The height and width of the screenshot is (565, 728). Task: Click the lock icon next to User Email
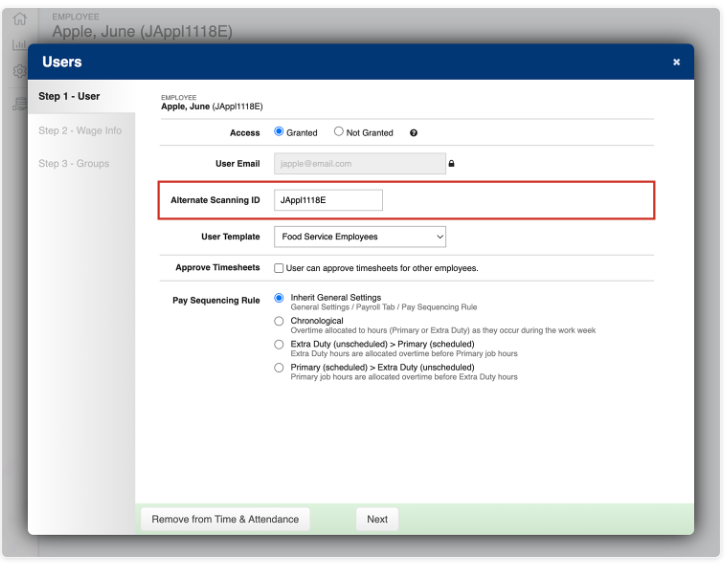[451, 164]
